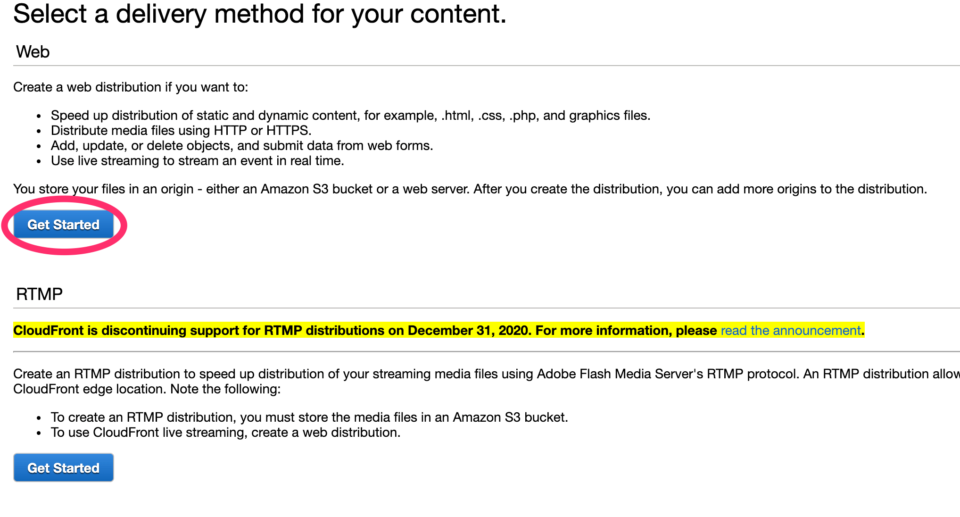Click the divider line below the RTMP heading
The height and width of the screenshot is (517, 960).
click(480, 308)
